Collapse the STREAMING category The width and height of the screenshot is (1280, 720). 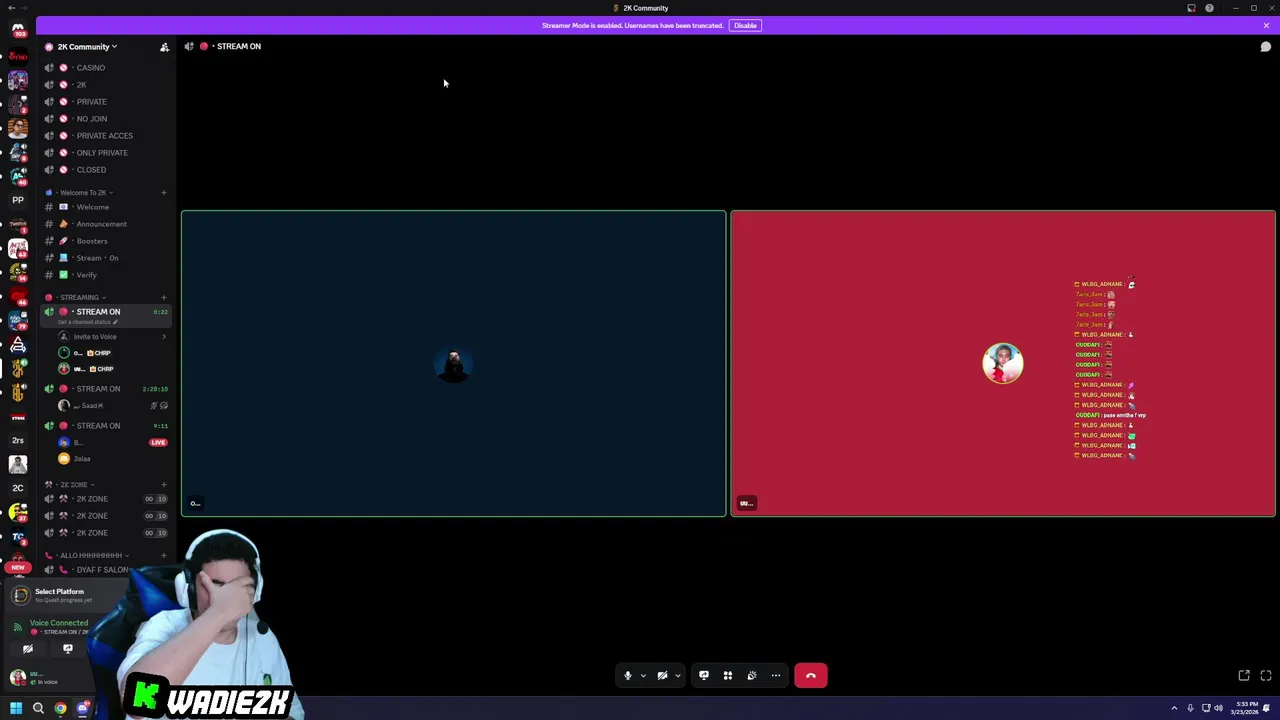[x=78, y=297]
